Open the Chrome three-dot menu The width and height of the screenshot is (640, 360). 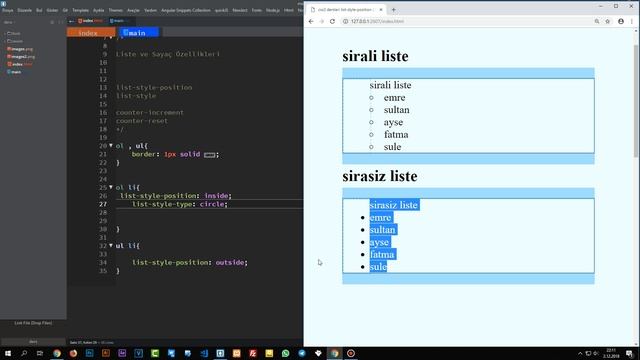pyautogui.click(x=632, y=21)
